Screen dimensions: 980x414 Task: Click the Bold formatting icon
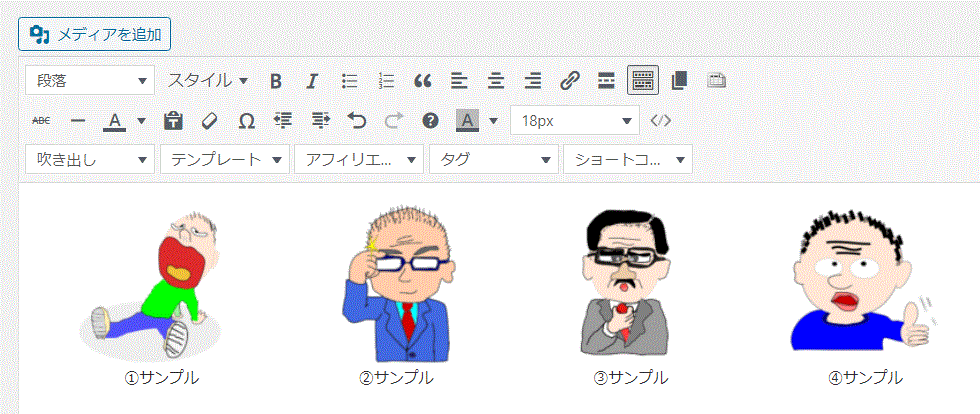[x=276, y=80]
